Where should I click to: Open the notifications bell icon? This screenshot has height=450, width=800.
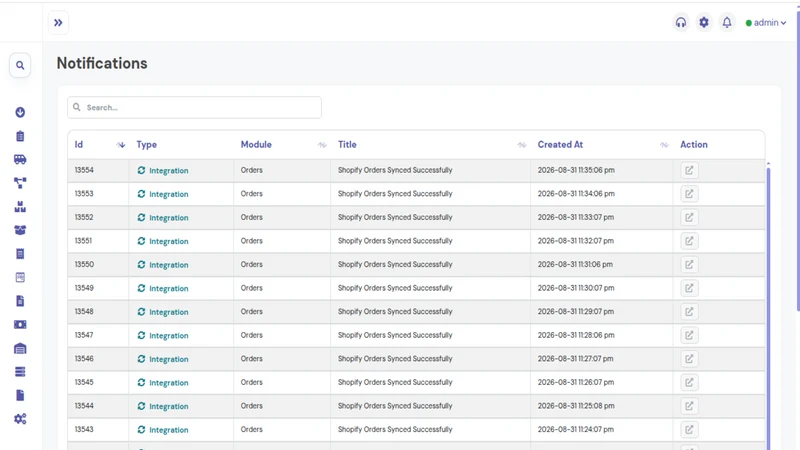pos(727,22)
